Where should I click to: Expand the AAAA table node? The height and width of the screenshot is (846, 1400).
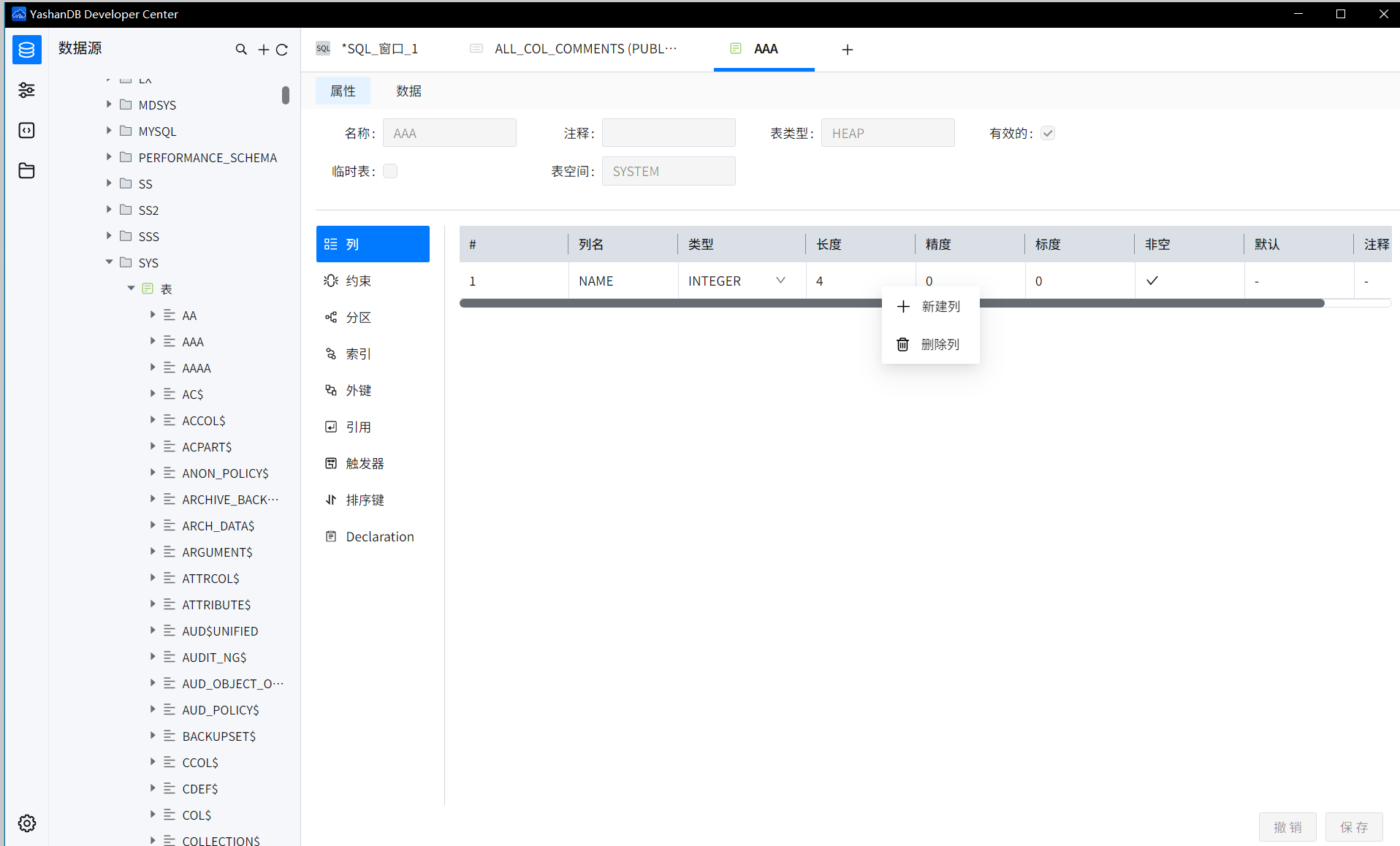tap(153, 367)
